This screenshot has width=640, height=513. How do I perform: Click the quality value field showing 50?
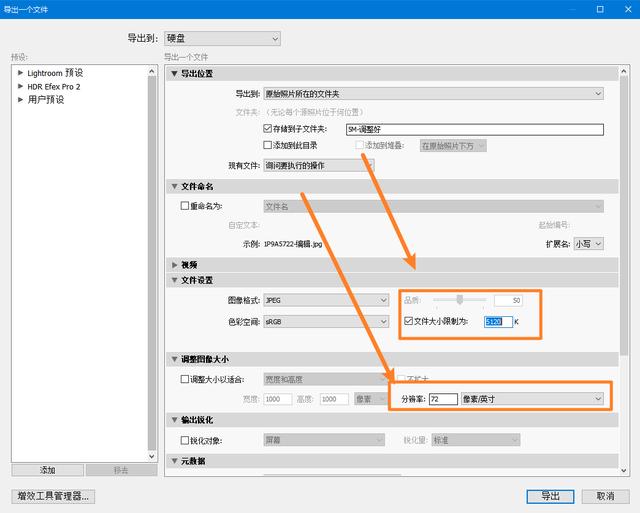coord(508,300)
